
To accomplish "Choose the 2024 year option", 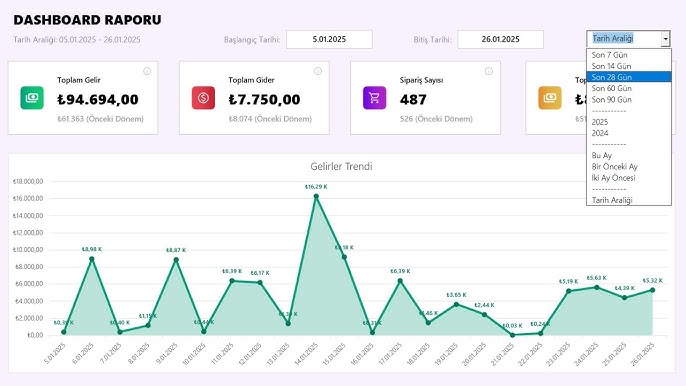I will (x=629, y=133).
